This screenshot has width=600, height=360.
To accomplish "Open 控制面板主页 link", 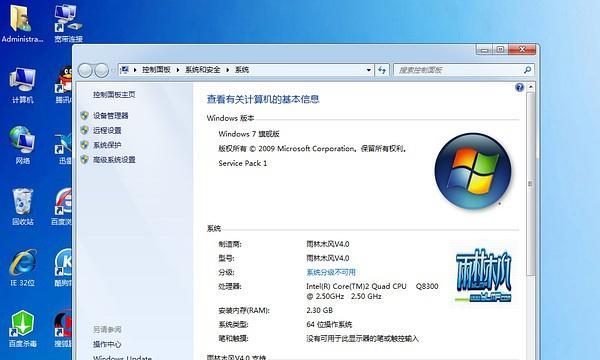I will point(114,94).
